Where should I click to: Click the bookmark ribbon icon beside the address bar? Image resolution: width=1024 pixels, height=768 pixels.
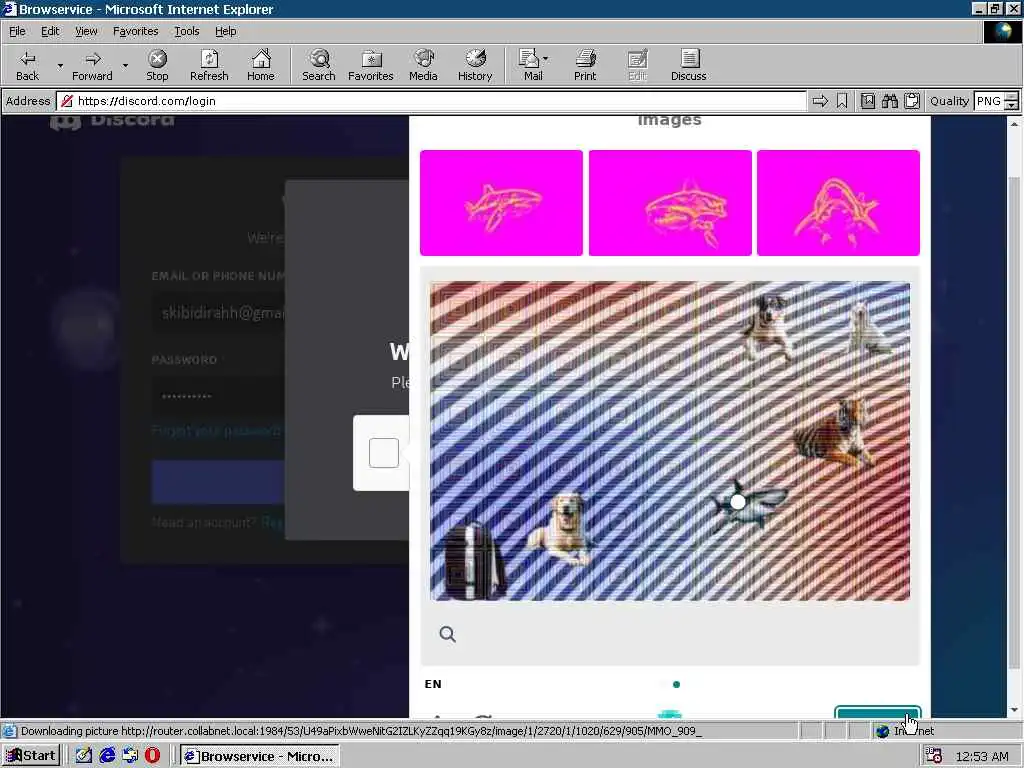(842, 101)
